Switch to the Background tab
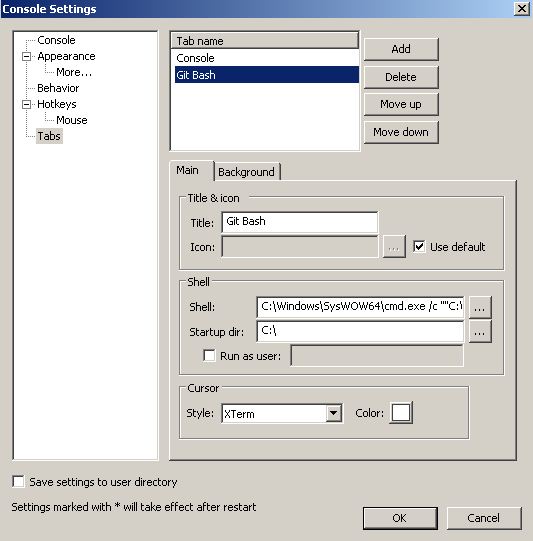The height and width of the screenshot is (541, 533). [246, 172]
